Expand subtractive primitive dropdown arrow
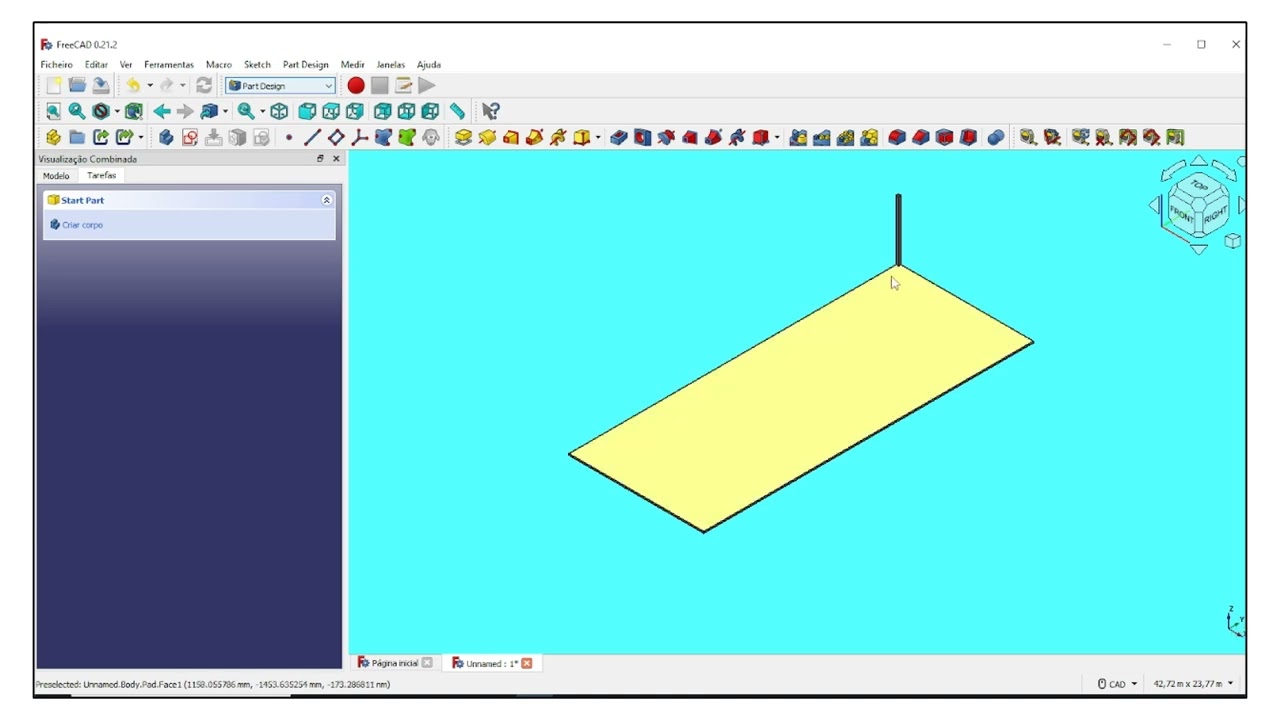 tap(777, 138)
